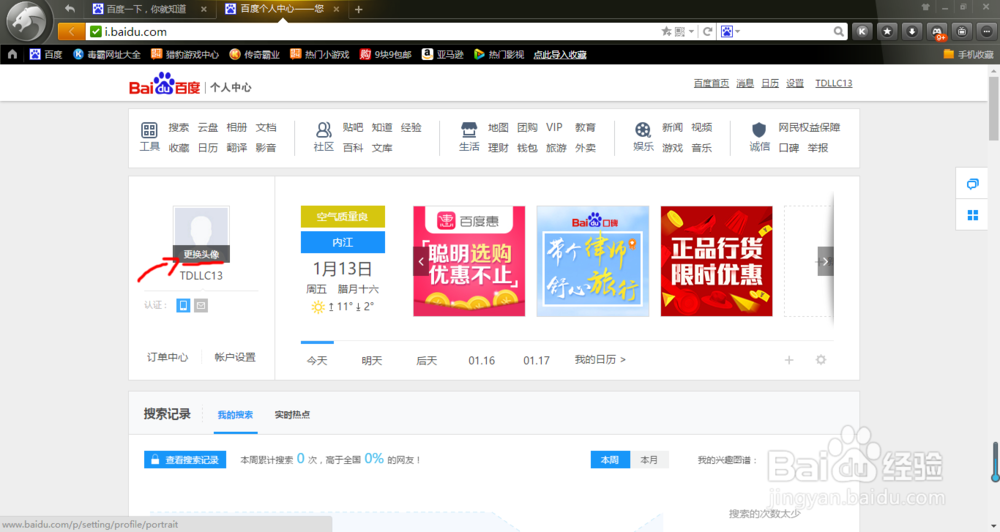
Task: Open 云盘 tool link
Action: pos(207,128)
